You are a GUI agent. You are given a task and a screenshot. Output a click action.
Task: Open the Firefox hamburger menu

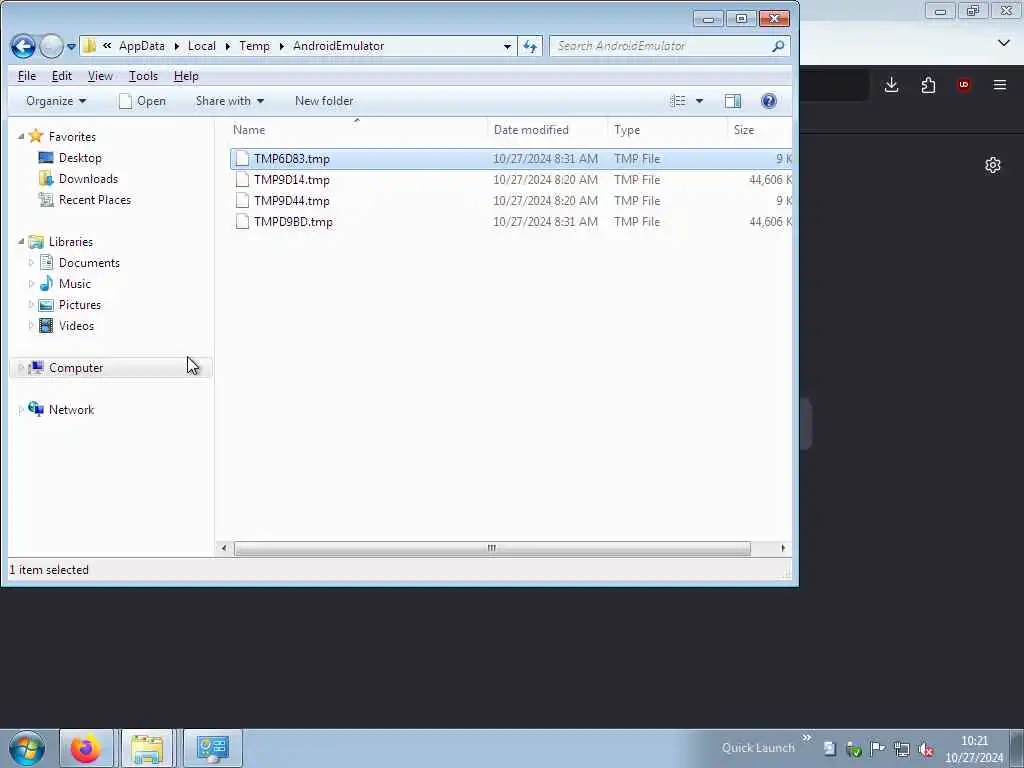point(1000,85)
